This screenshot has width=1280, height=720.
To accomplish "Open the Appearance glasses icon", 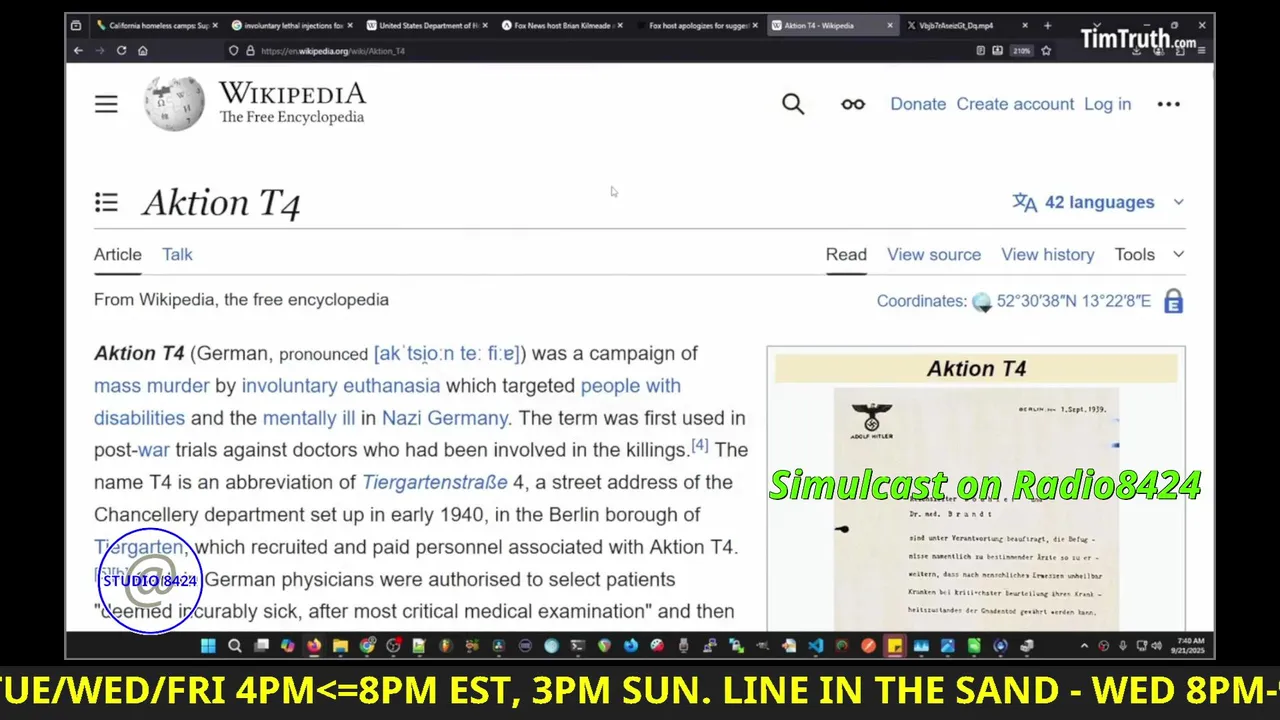I will pos(853,104).
